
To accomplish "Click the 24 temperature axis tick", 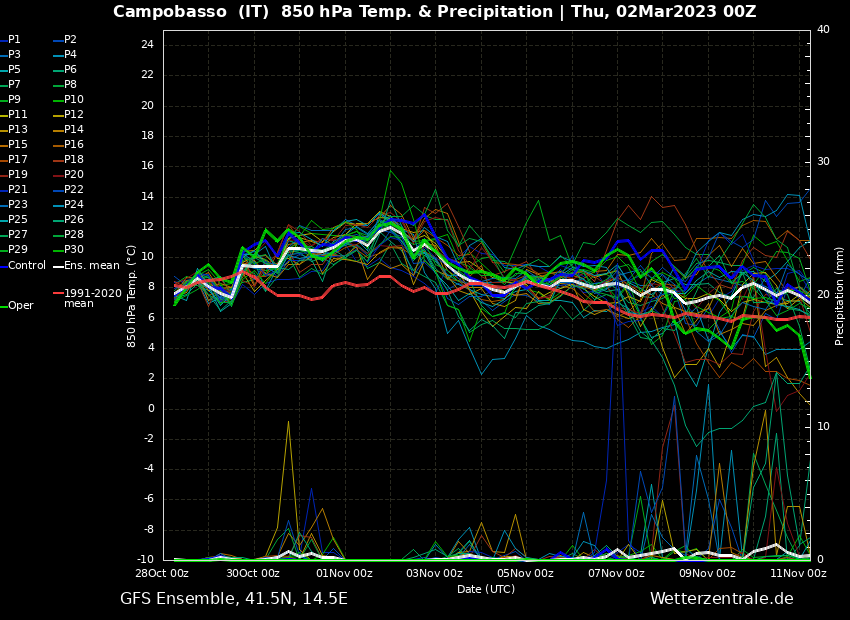I will 147,45.
